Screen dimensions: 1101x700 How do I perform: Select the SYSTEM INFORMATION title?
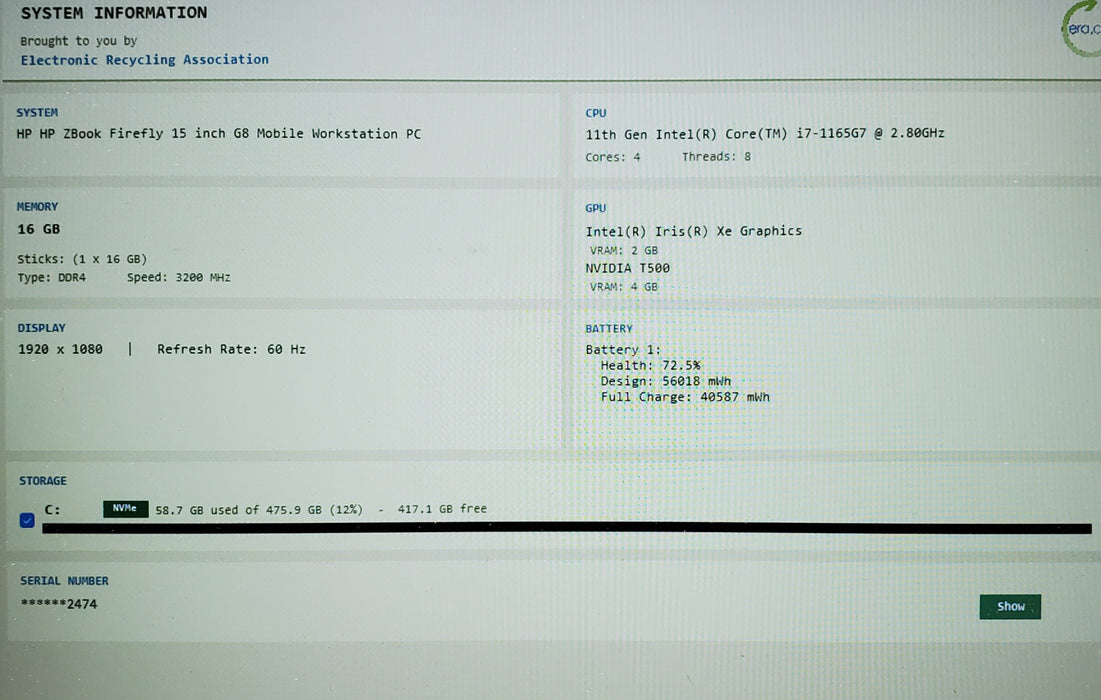click(x=114, y=13)
